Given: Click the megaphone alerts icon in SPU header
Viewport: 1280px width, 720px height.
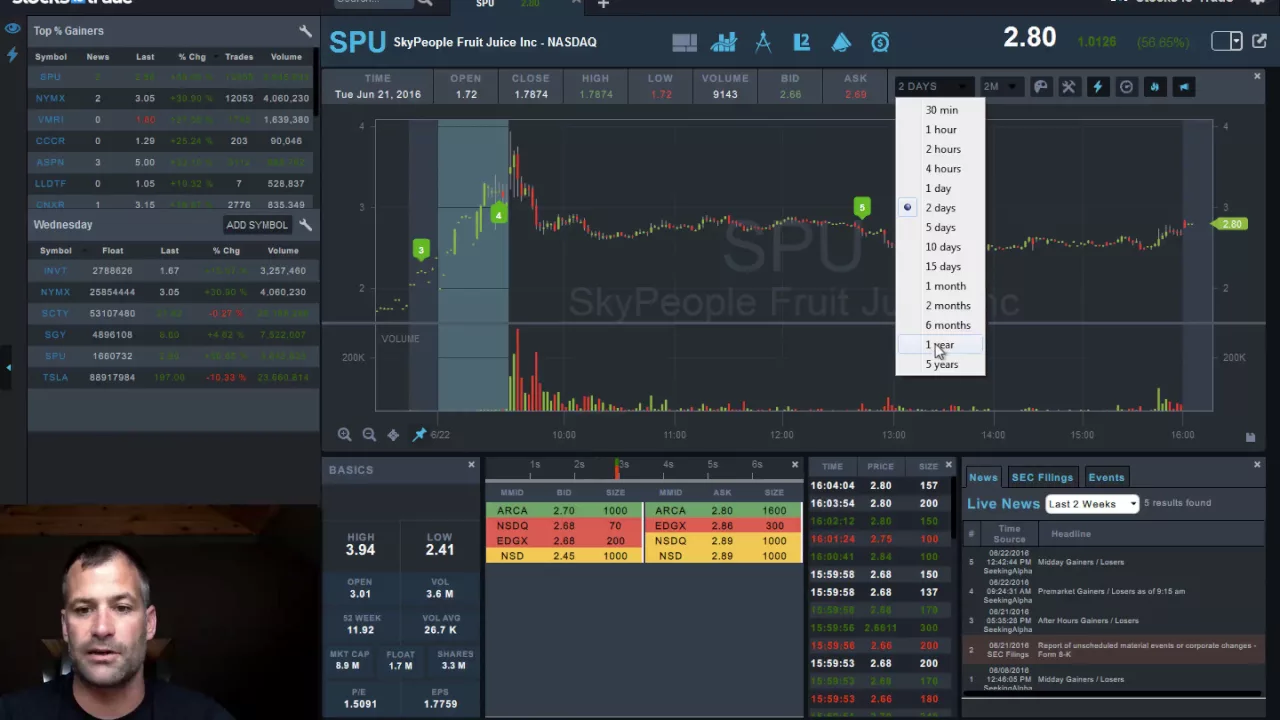Looking at the screenshot, I should tap(841, 42).
